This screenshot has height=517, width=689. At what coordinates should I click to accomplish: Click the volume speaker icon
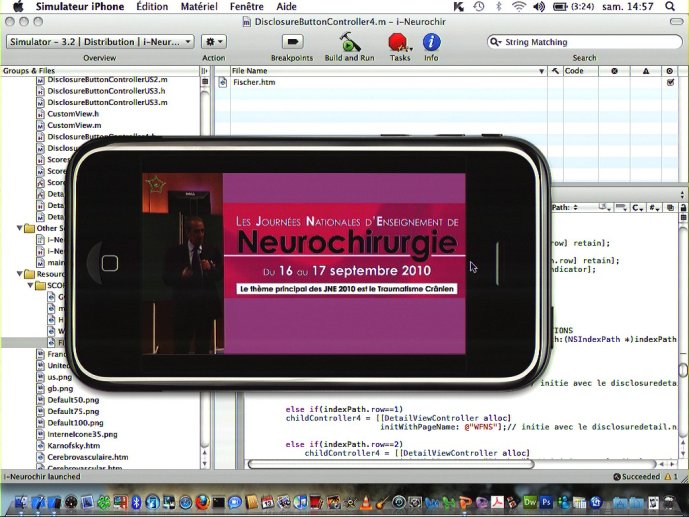[539, 7]
